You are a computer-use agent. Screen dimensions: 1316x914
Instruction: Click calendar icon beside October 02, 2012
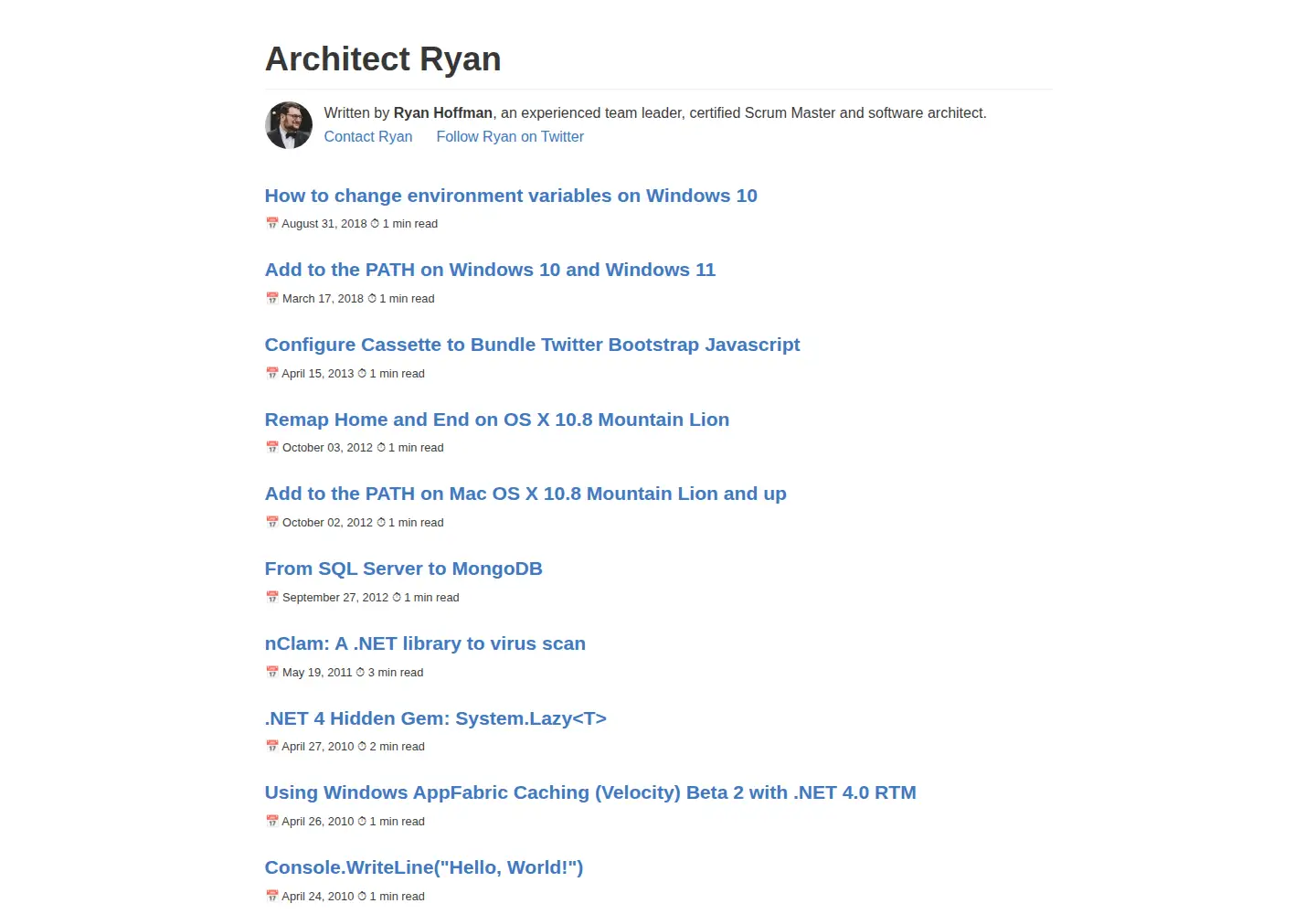[271, 522]
